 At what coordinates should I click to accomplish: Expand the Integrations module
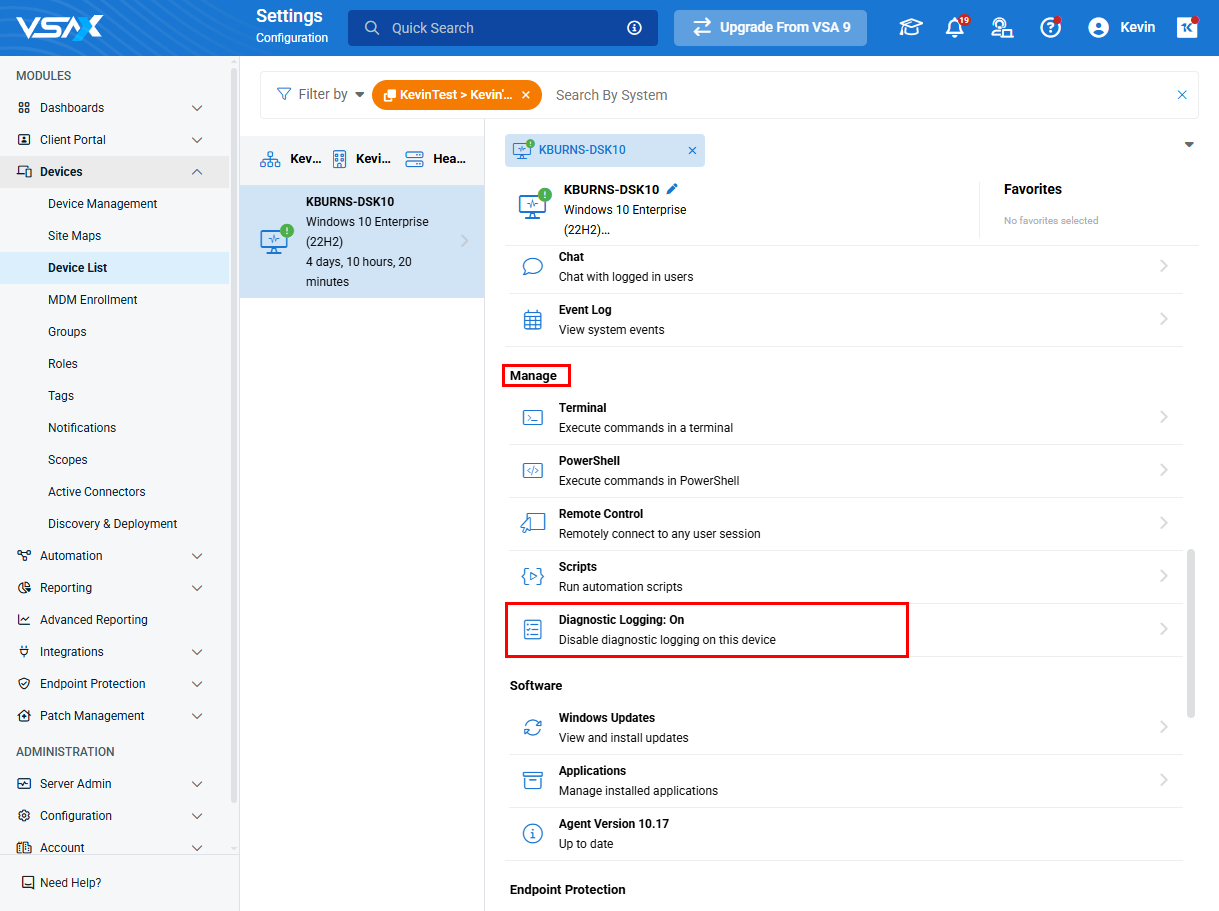click(197, 652)
